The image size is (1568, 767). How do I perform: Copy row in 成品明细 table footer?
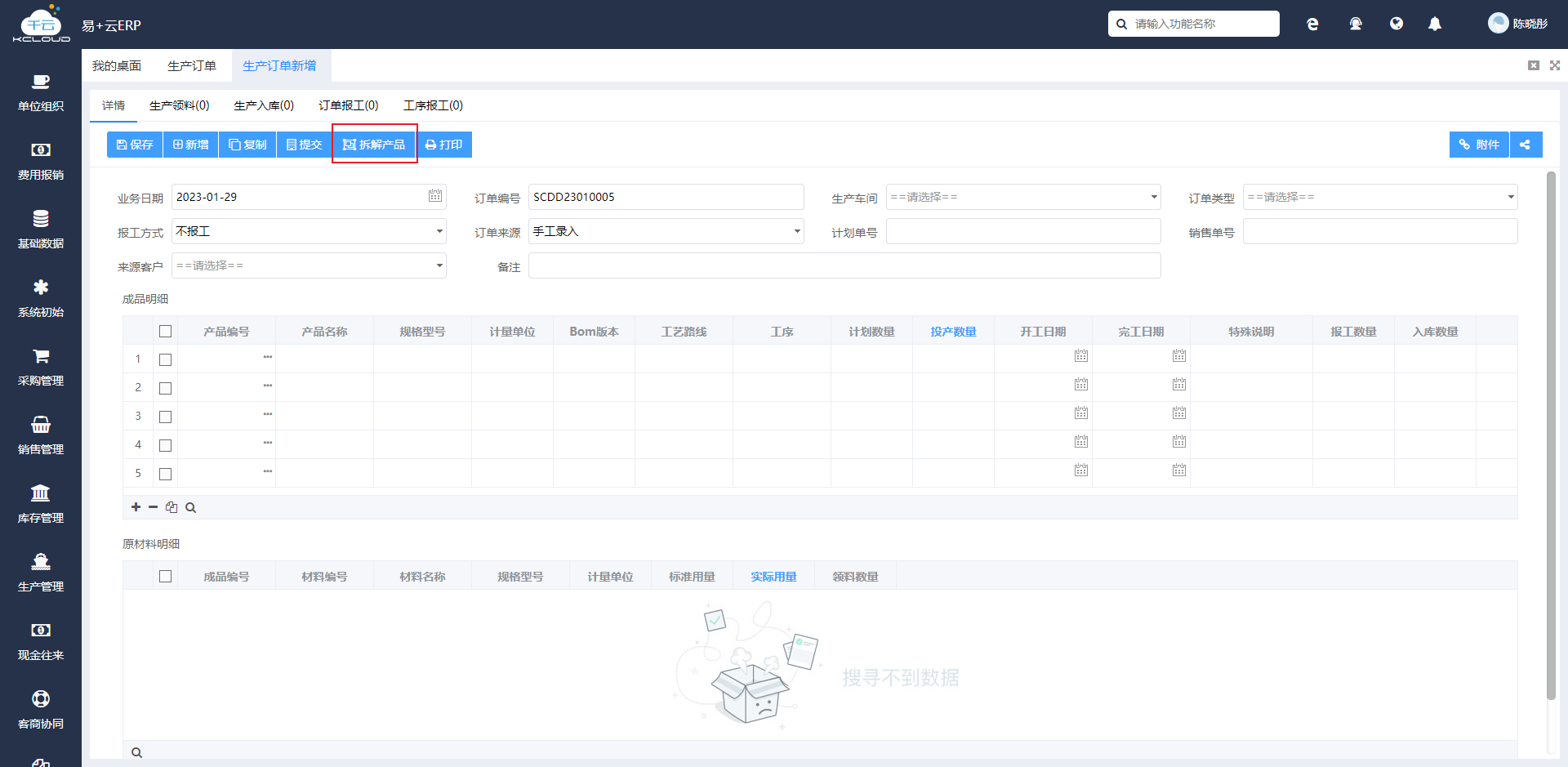[x=171, y=507]
